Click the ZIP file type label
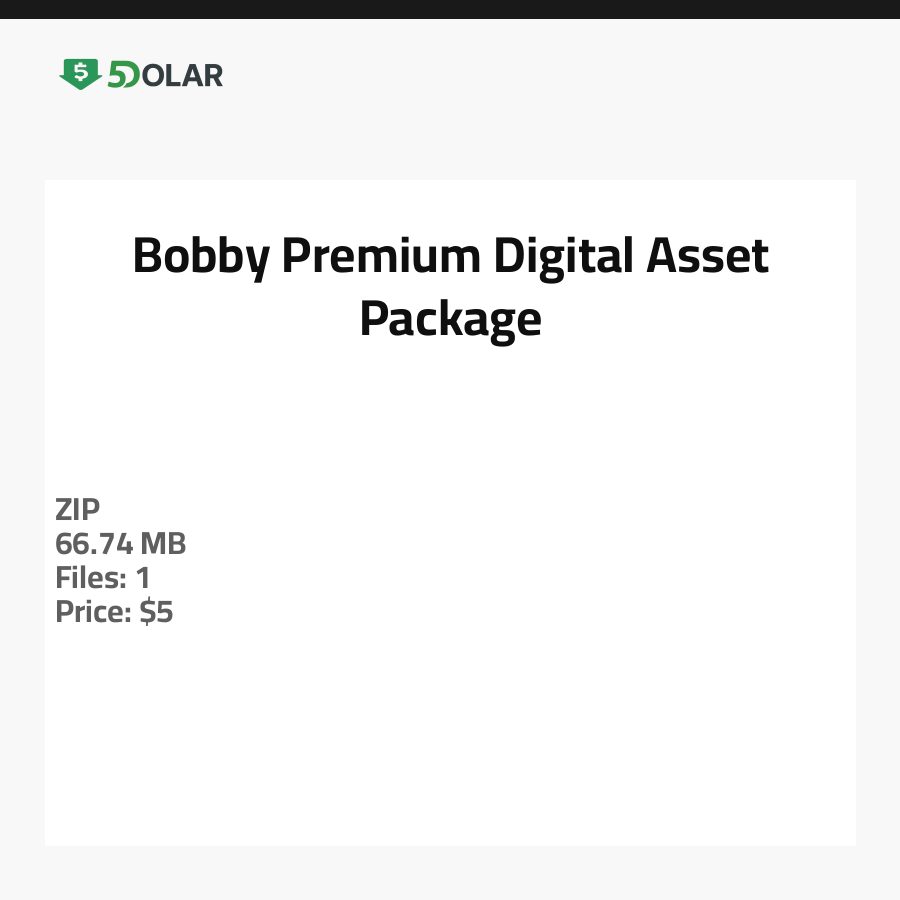 coord(78,510)
